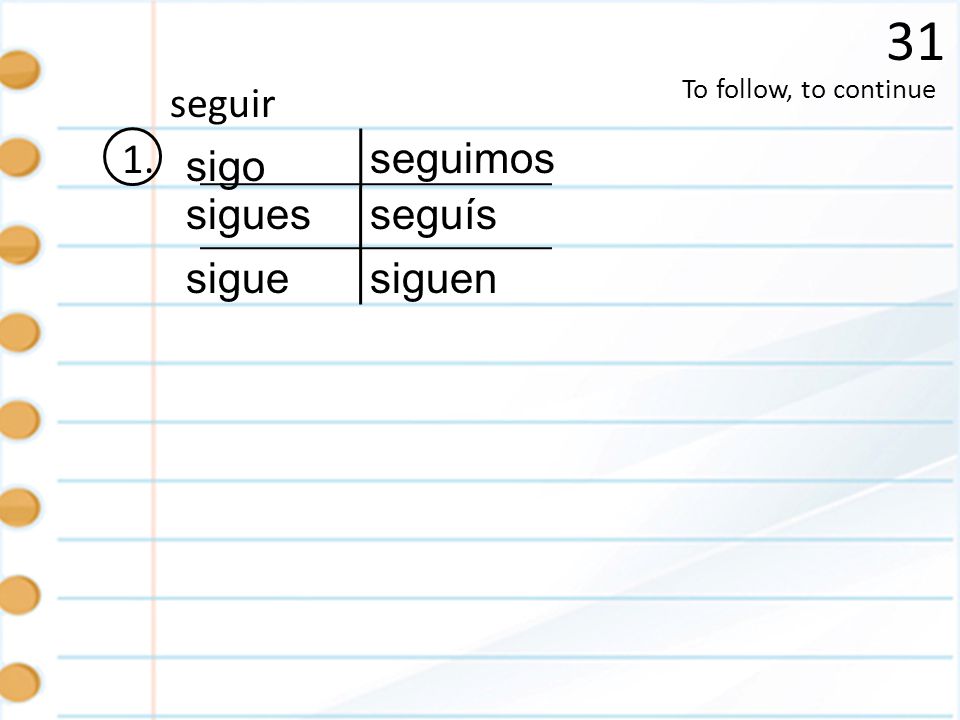Select the "sigo" conjugation cell
This screenshot has width=960, height=720.
[225, 167]
